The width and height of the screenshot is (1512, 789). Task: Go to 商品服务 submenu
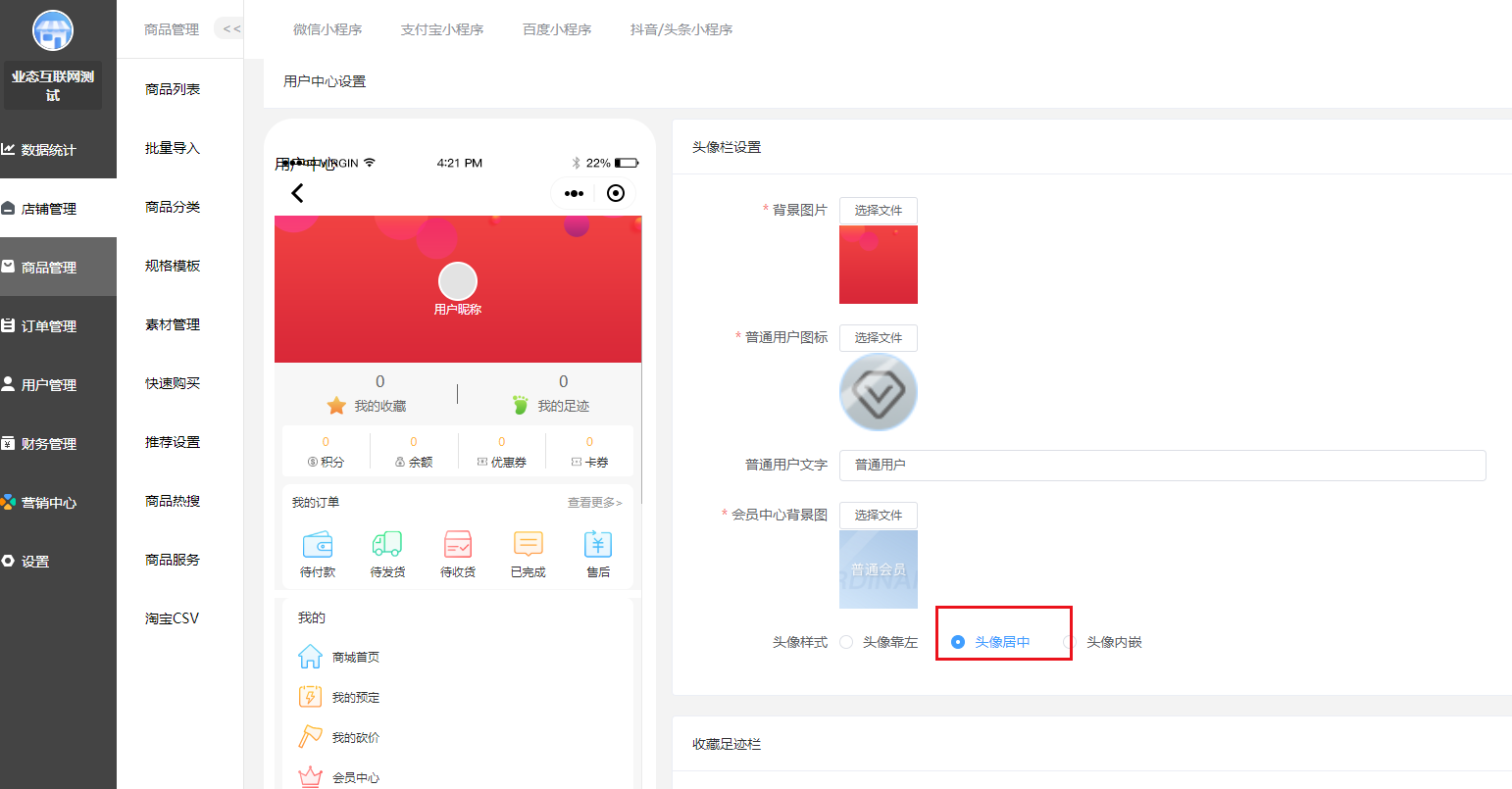click(173, 560)
